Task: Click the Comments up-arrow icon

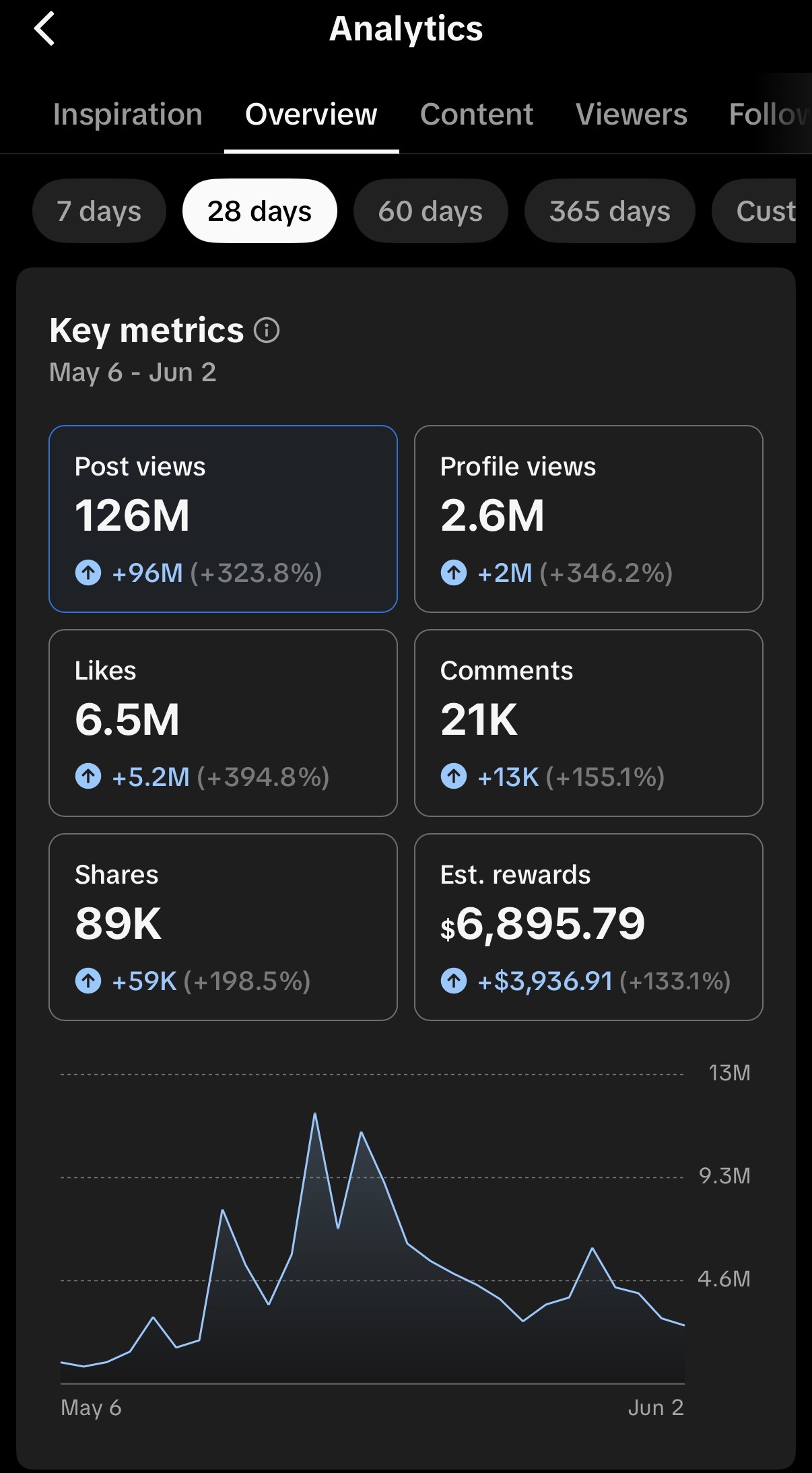Action: click(454, 777)
